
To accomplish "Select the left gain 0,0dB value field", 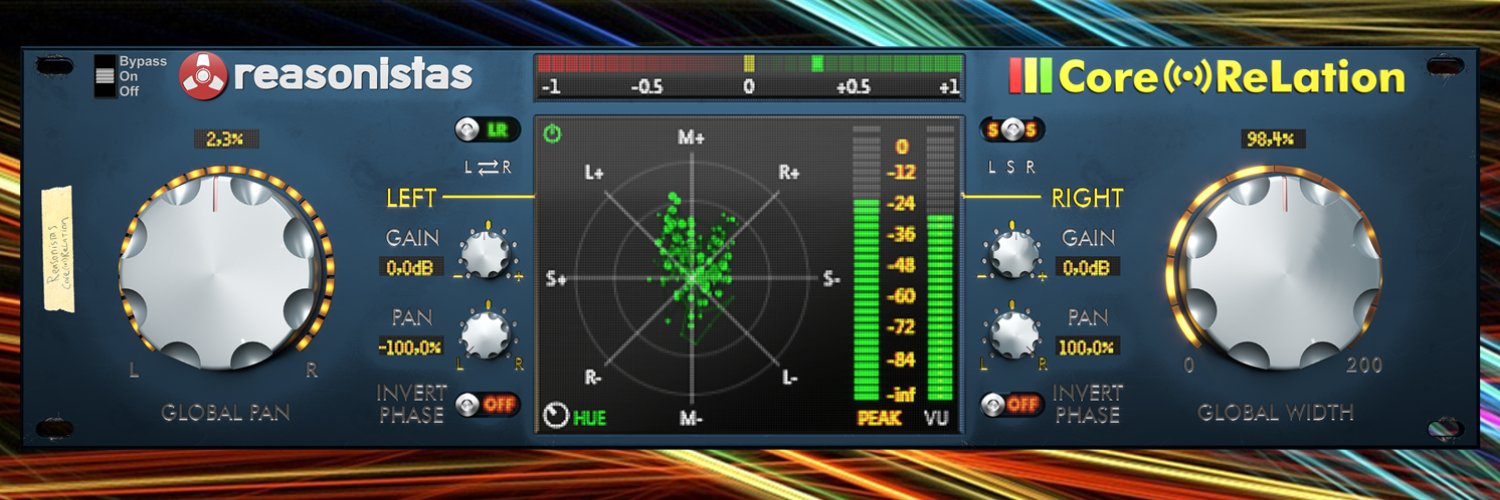I will (x=411, y=267).
